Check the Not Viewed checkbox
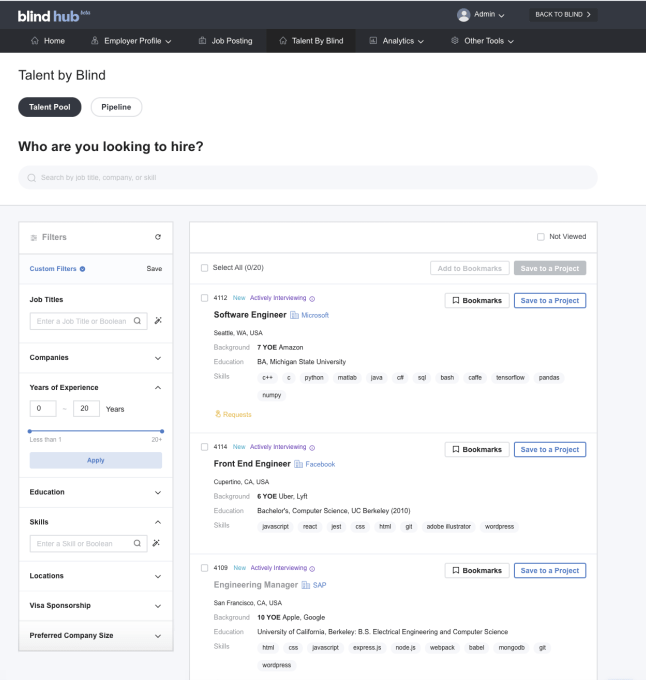This screenshot has height=680, width=646. click(541, 237)
